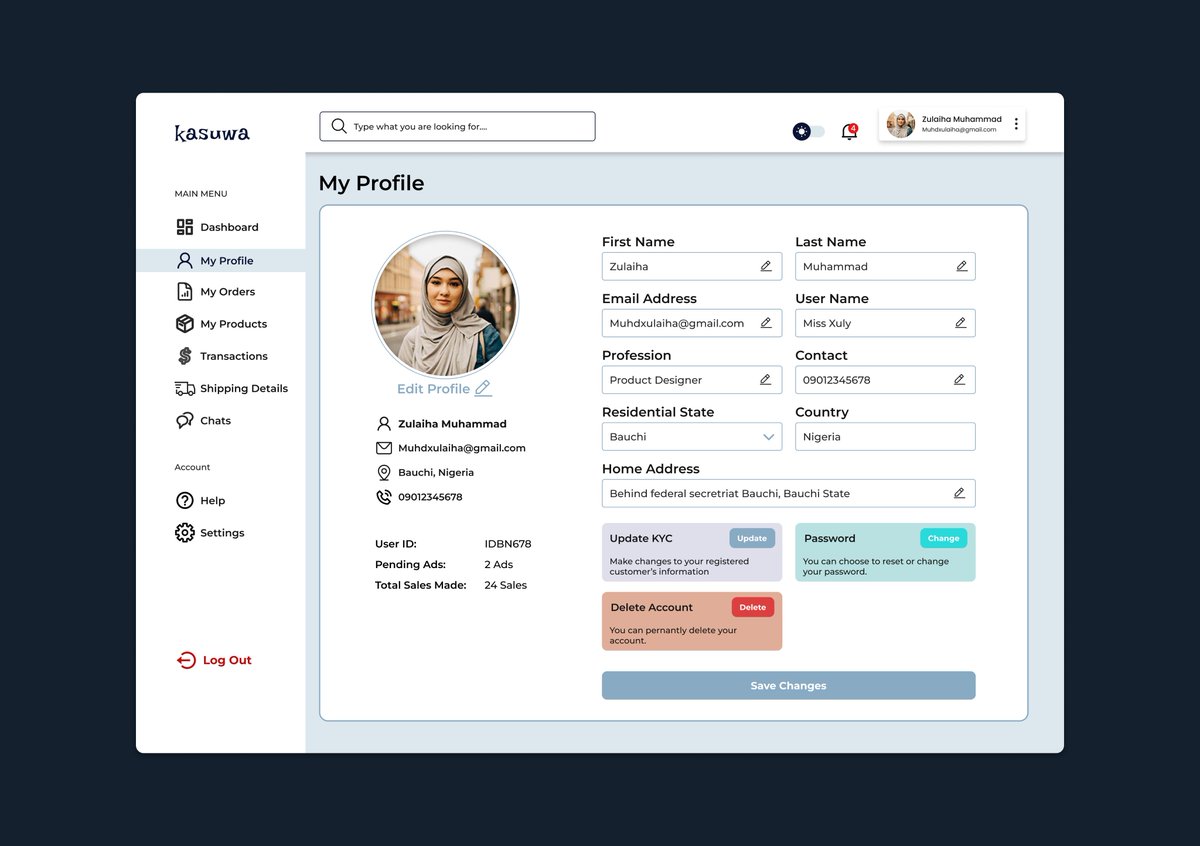
Task: Click pencil icon in Home Address field
Action: click(x=960, y=493)
